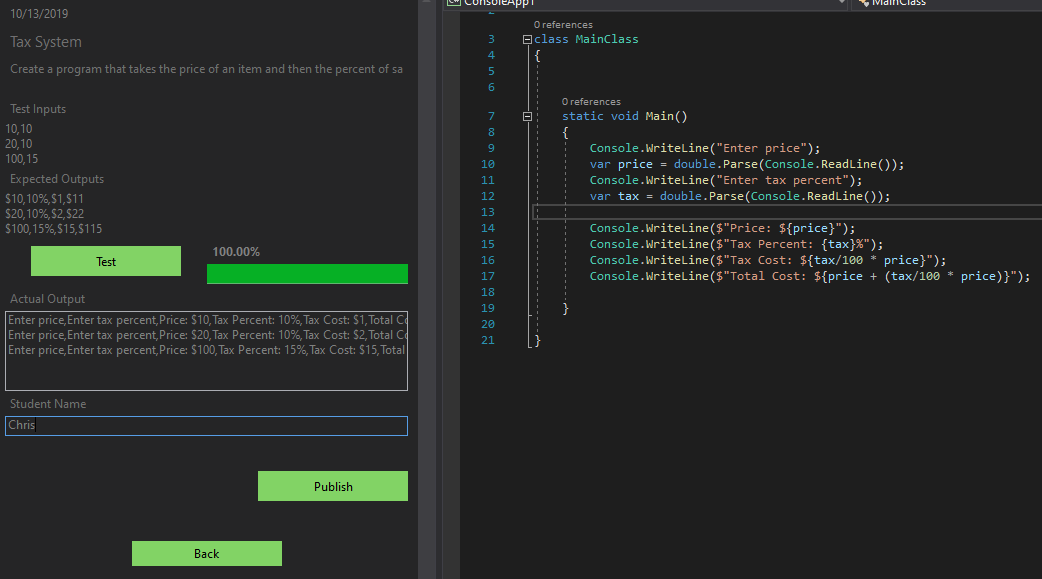Select the test input row '100,15'
This screenshot has width=1042, height=579.
(22, 159)
